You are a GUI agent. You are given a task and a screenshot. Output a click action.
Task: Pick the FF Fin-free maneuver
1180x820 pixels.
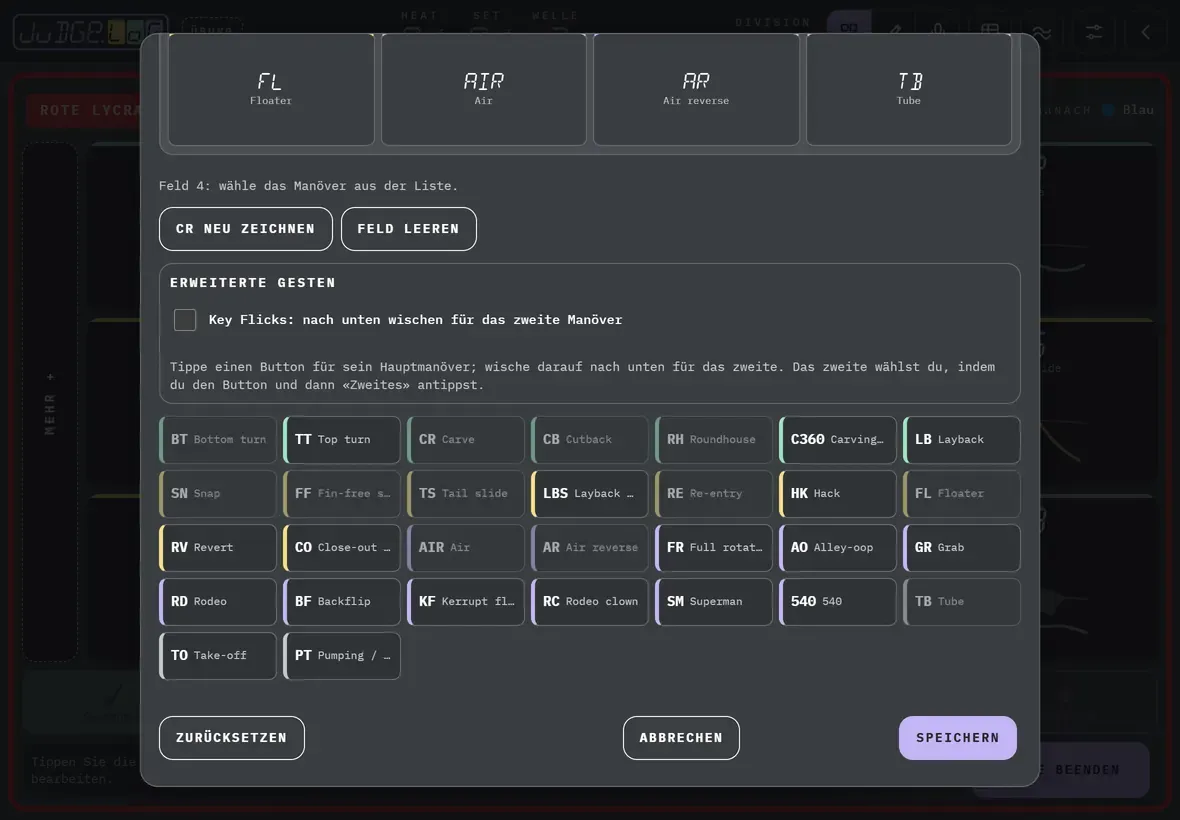[x=342, y=494]
